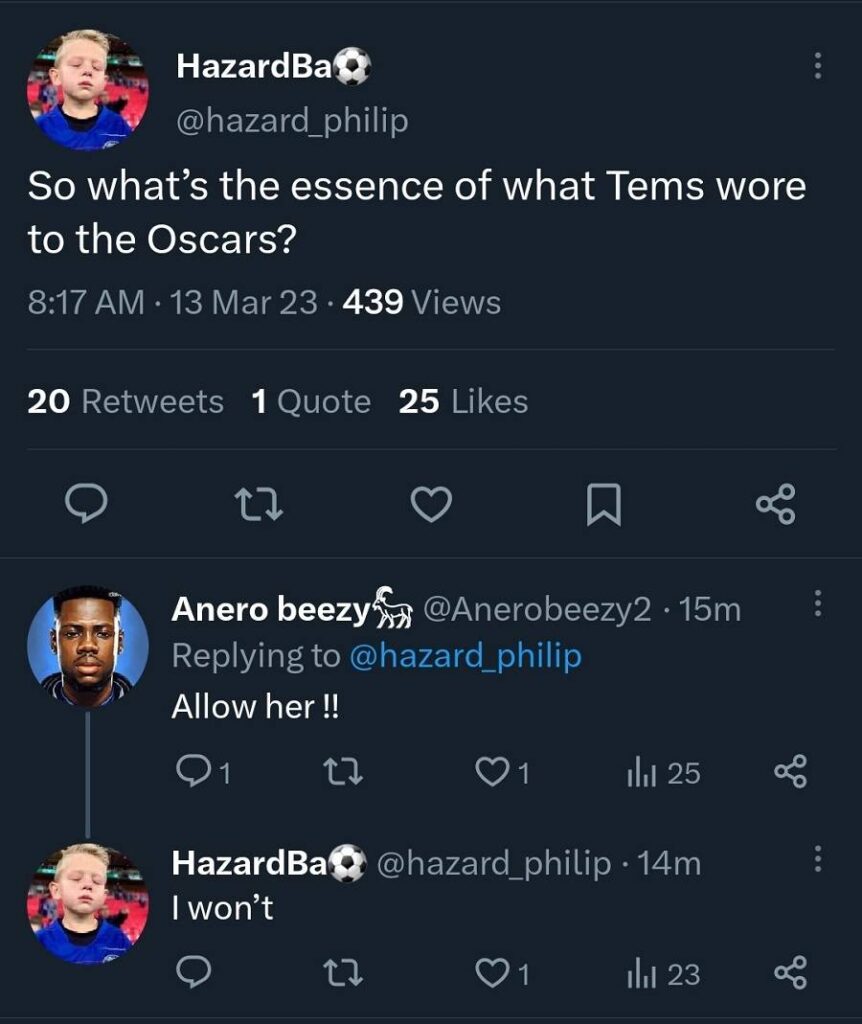Open the 20 Retweets list

coord(125,402)
